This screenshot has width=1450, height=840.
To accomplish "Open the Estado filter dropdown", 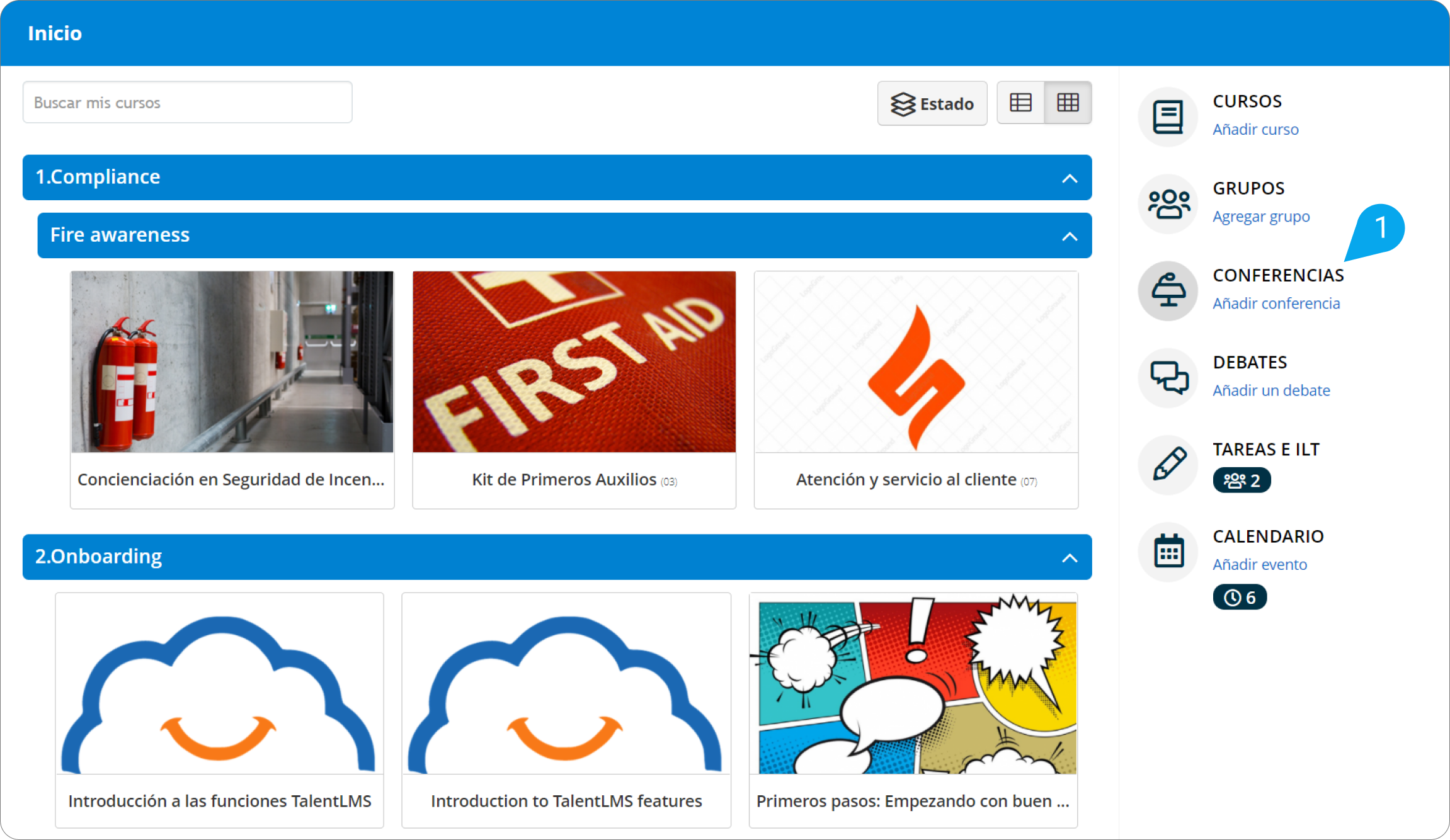I will tap(932, 103).
